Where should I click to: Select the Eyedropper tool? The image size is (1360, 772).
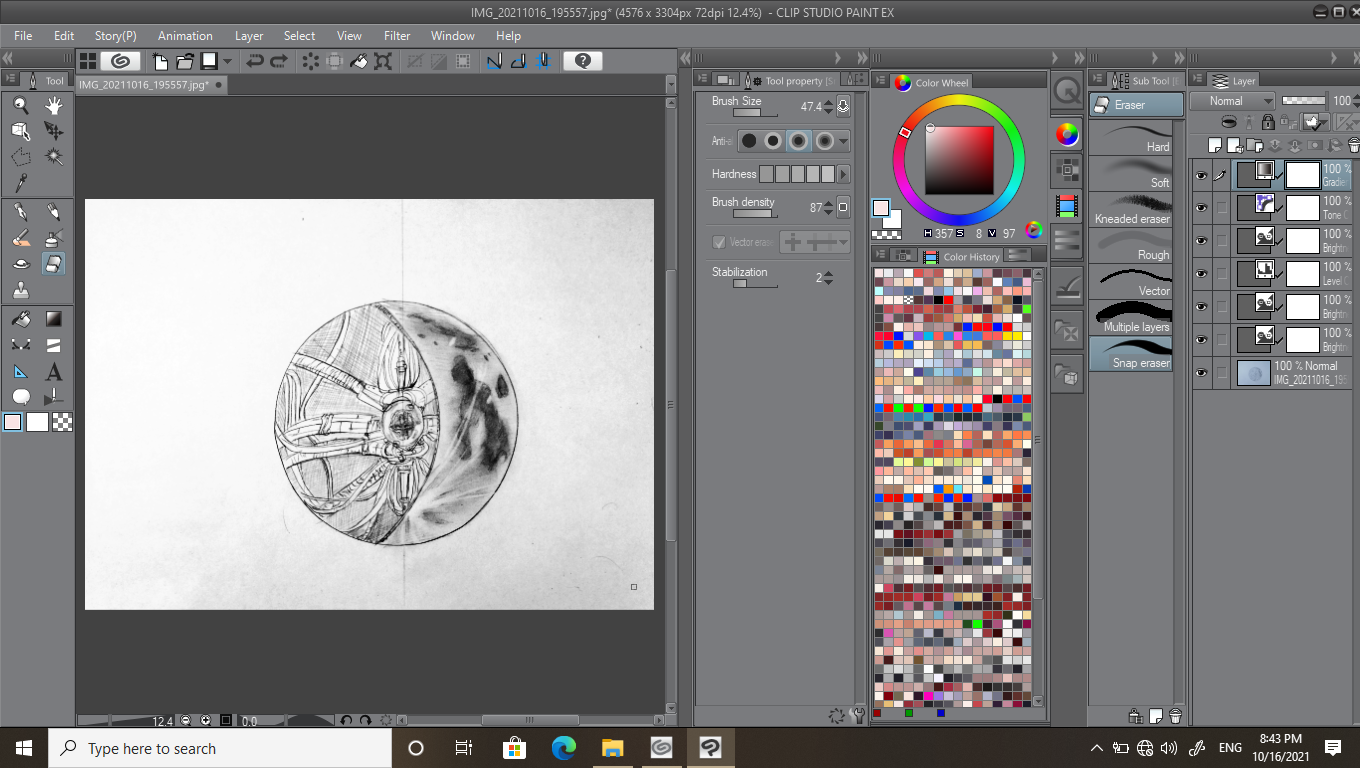coord(21,183)
